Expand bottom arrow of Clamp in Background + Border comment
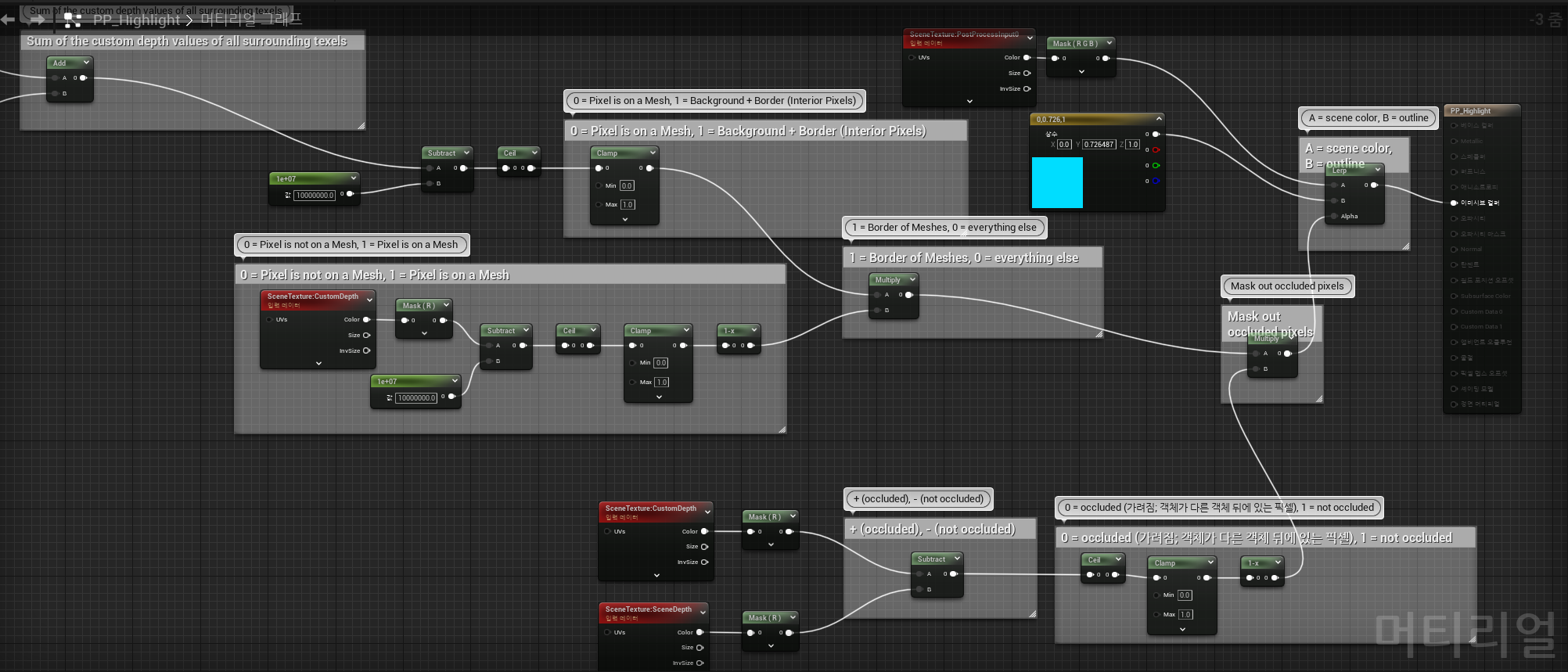The height and width of the screenshot is (672, 1568). (624, 219)
